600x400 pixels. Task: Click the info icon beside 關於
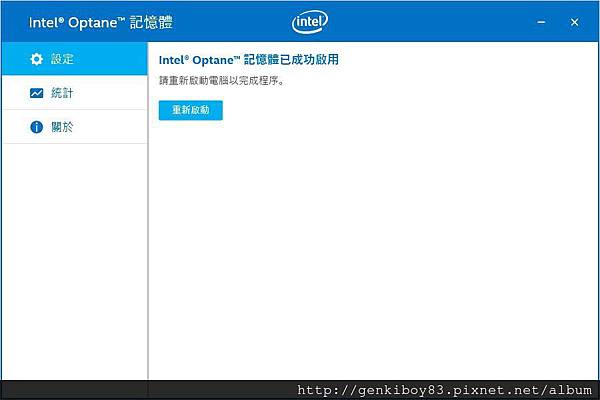(x=36, y=127)
